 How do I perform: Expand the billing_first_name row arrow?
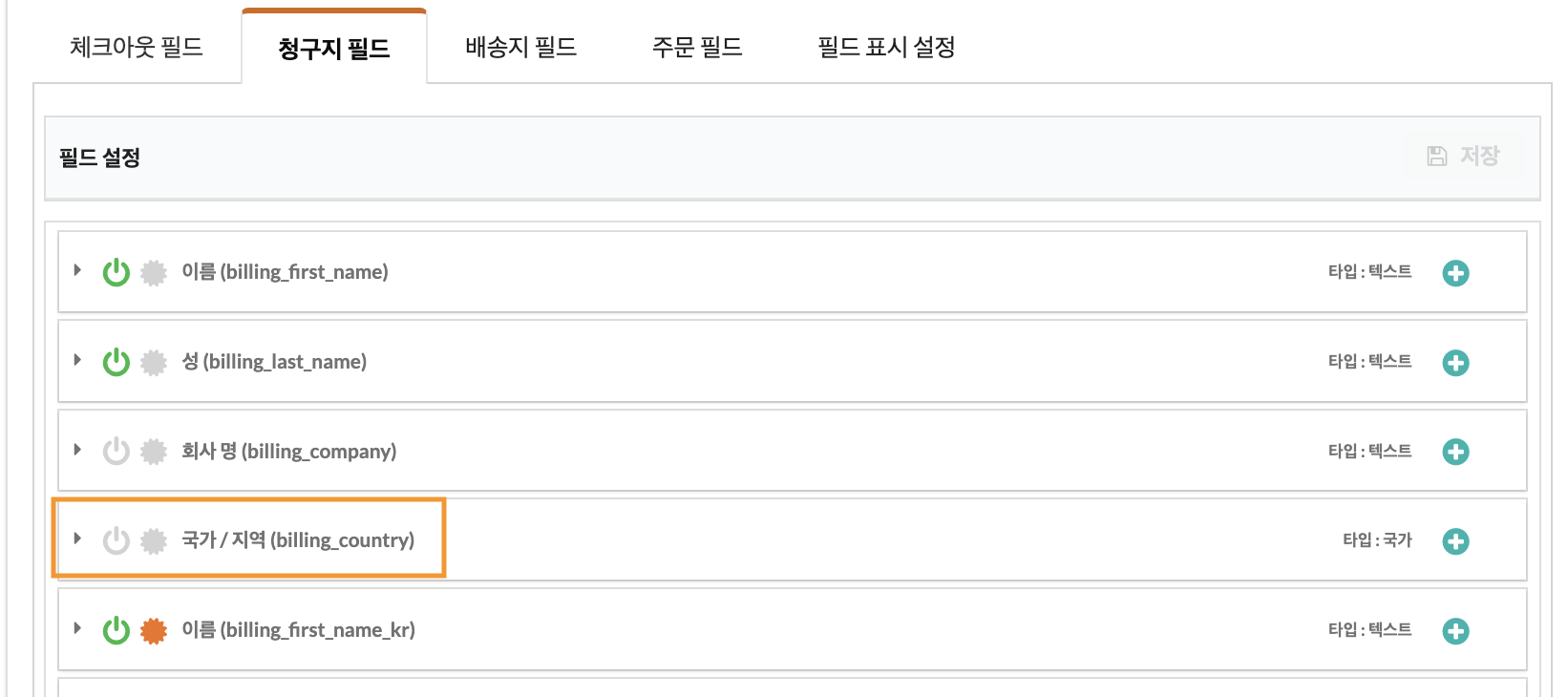pyautogui.click(x=77, y=270)
